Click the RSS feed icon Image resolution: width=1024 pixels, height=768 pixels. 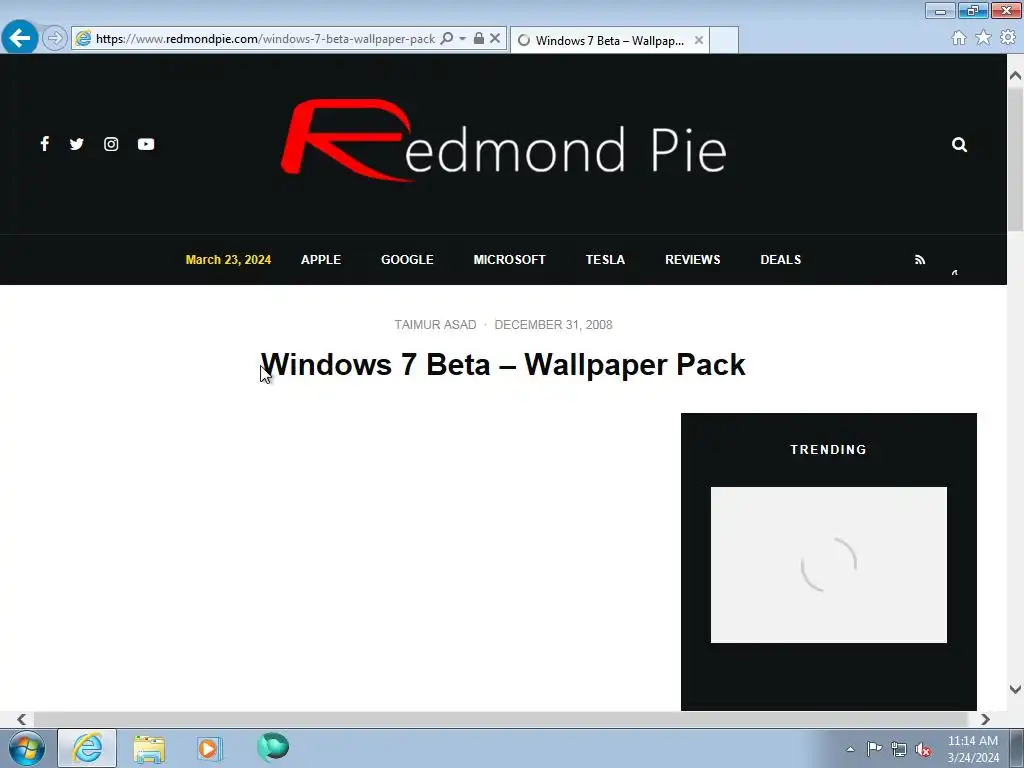[x=920, y=260]
